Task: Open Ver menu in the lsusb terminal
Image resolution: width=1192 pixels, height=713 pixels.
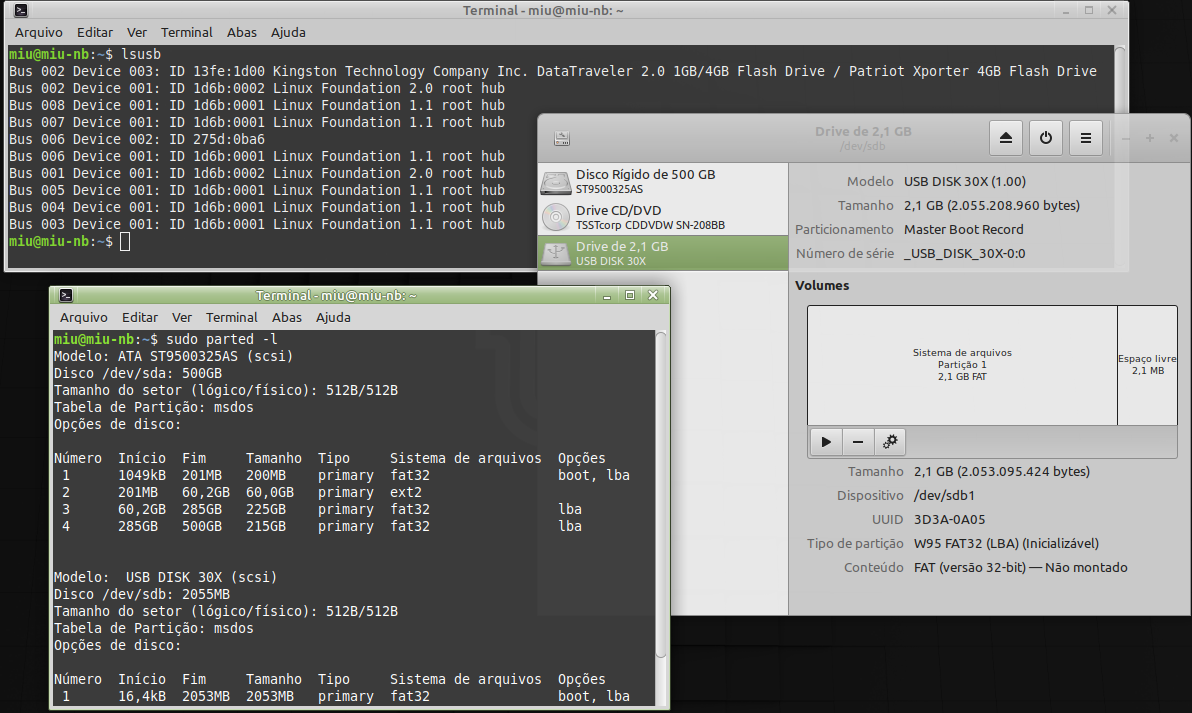Action: pyautogui.click(x=137, y=33)
